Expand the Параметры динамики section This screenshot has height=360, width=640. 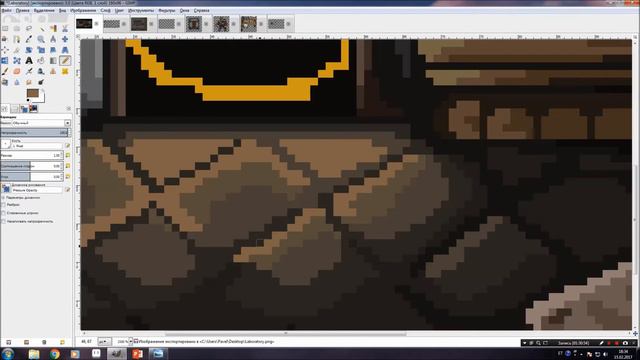point(4,198)
